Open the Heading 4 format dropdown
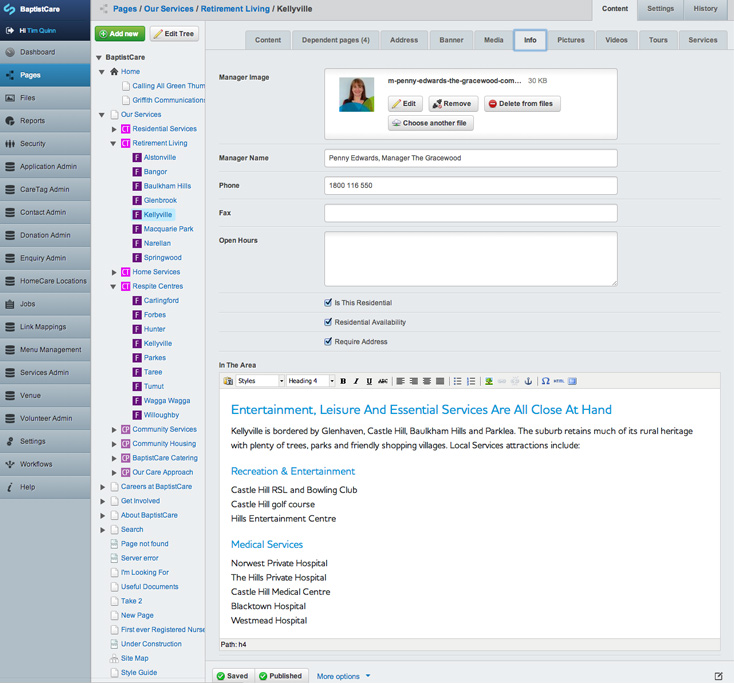 tap(311, 381)
